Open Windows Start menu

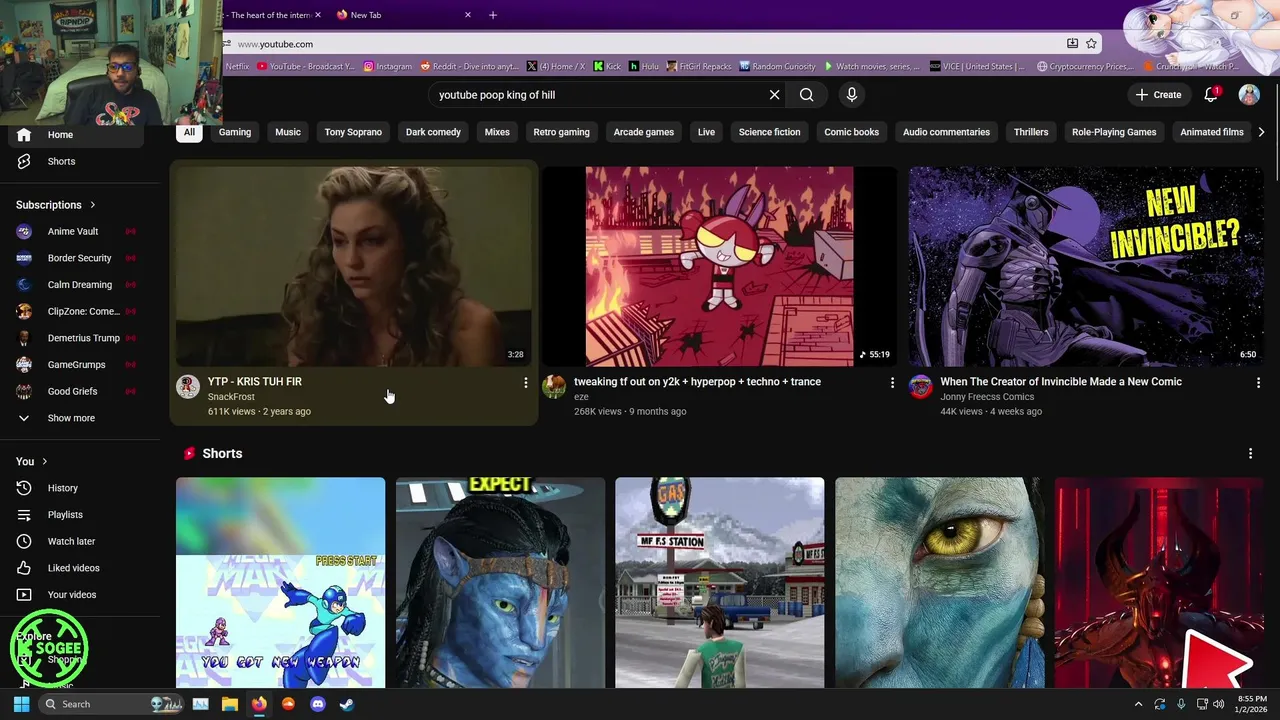coord(21,704)
